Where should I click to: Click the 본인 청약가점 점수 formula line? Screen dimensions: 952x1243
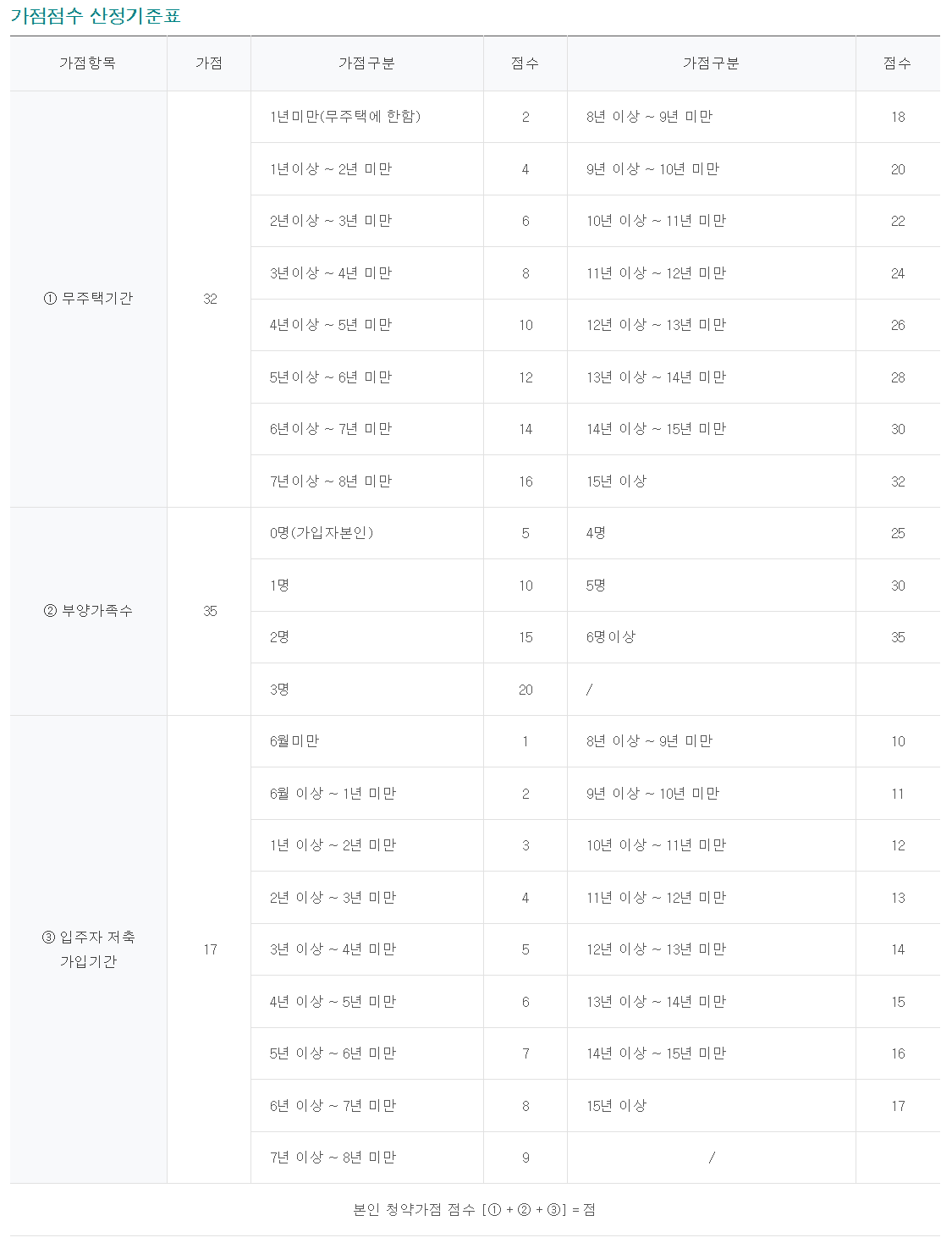pos(475,1210)
